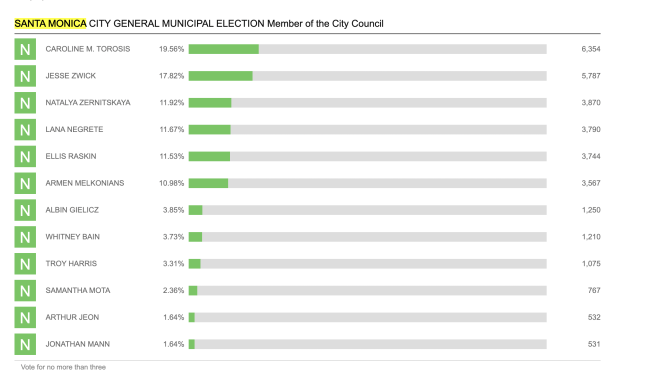
Task: Click the 2.36% bar for Samantha Mota
Action: pyautogui.click(x=367, y=291)
